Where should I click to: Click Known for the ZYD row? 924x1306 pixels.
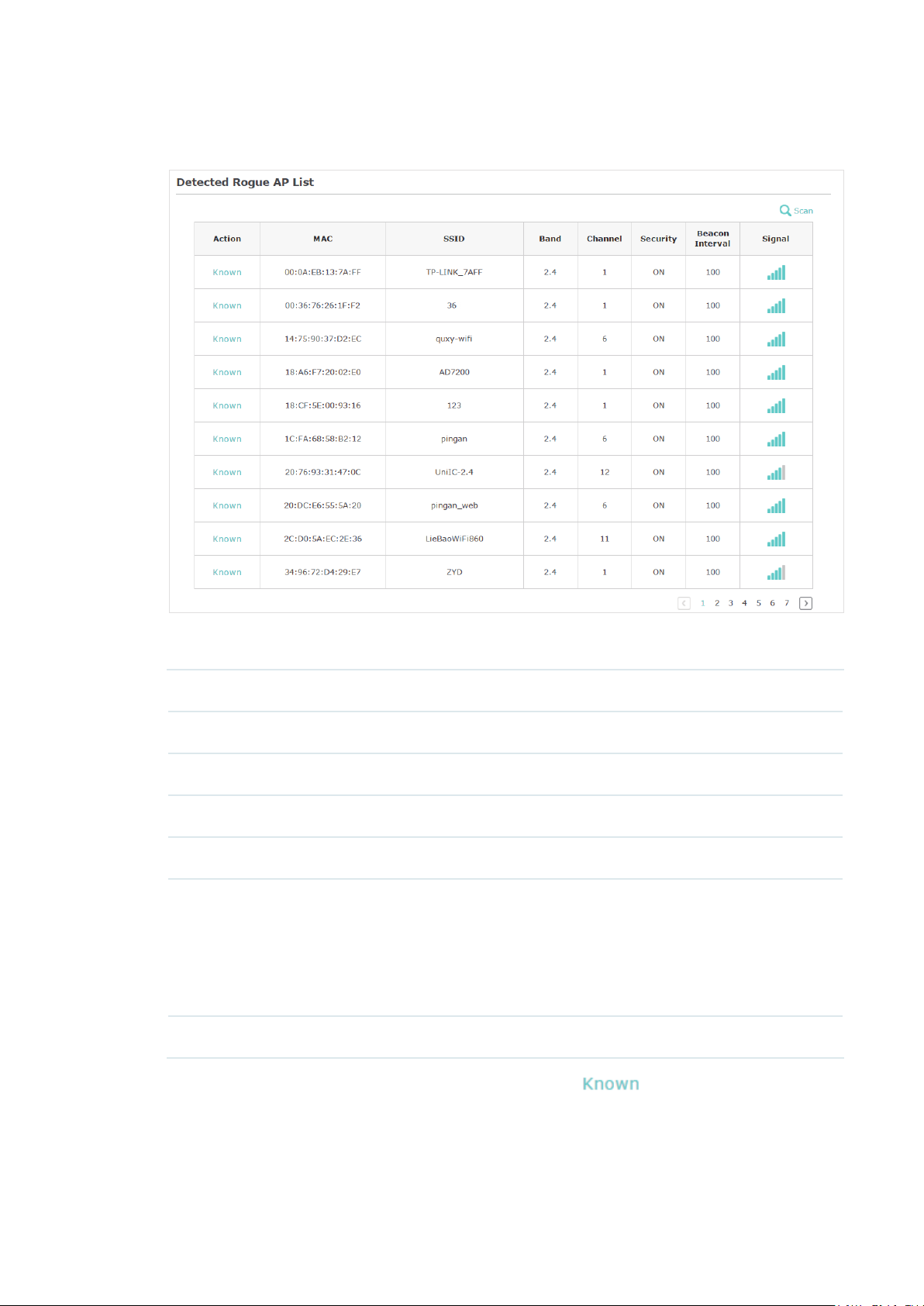pyautogui.click(x=227, y=572)
